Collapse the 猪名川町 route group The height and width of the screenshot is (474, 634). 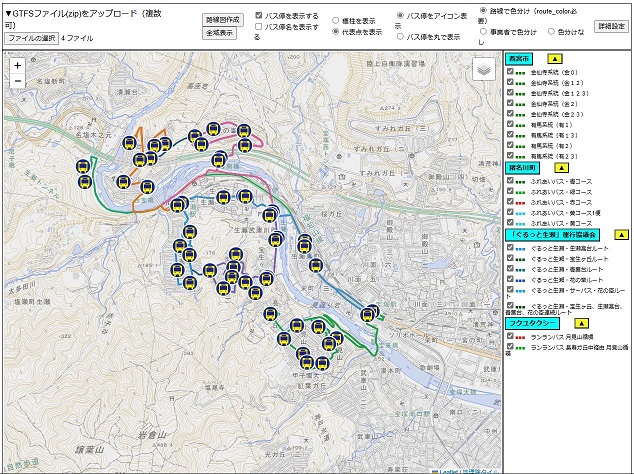[561, 168]
